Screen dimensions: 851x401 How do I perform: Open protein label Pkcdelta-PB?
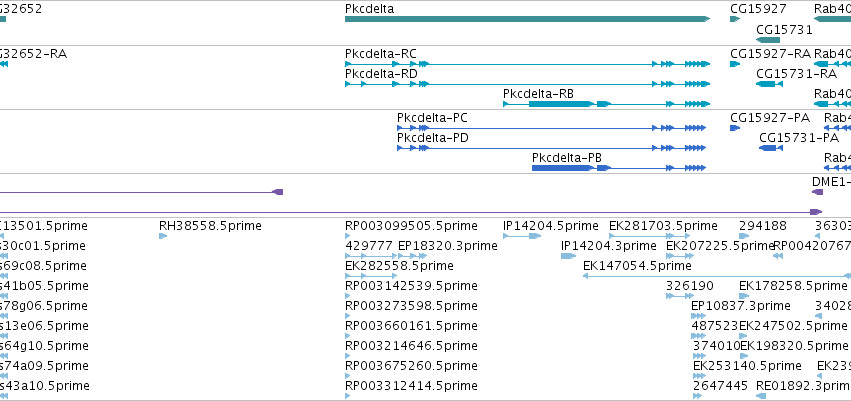tap(567, 158)
